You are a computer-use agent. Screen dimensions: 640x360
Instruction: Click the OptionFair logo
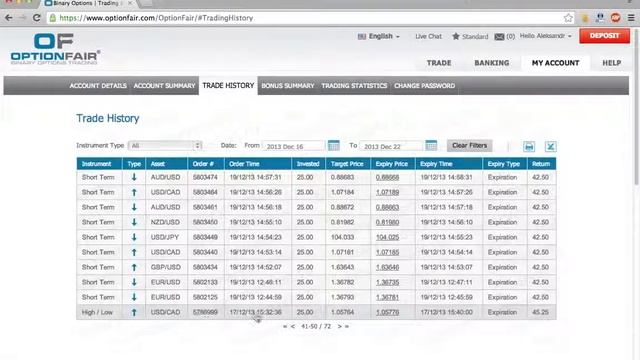55,49
